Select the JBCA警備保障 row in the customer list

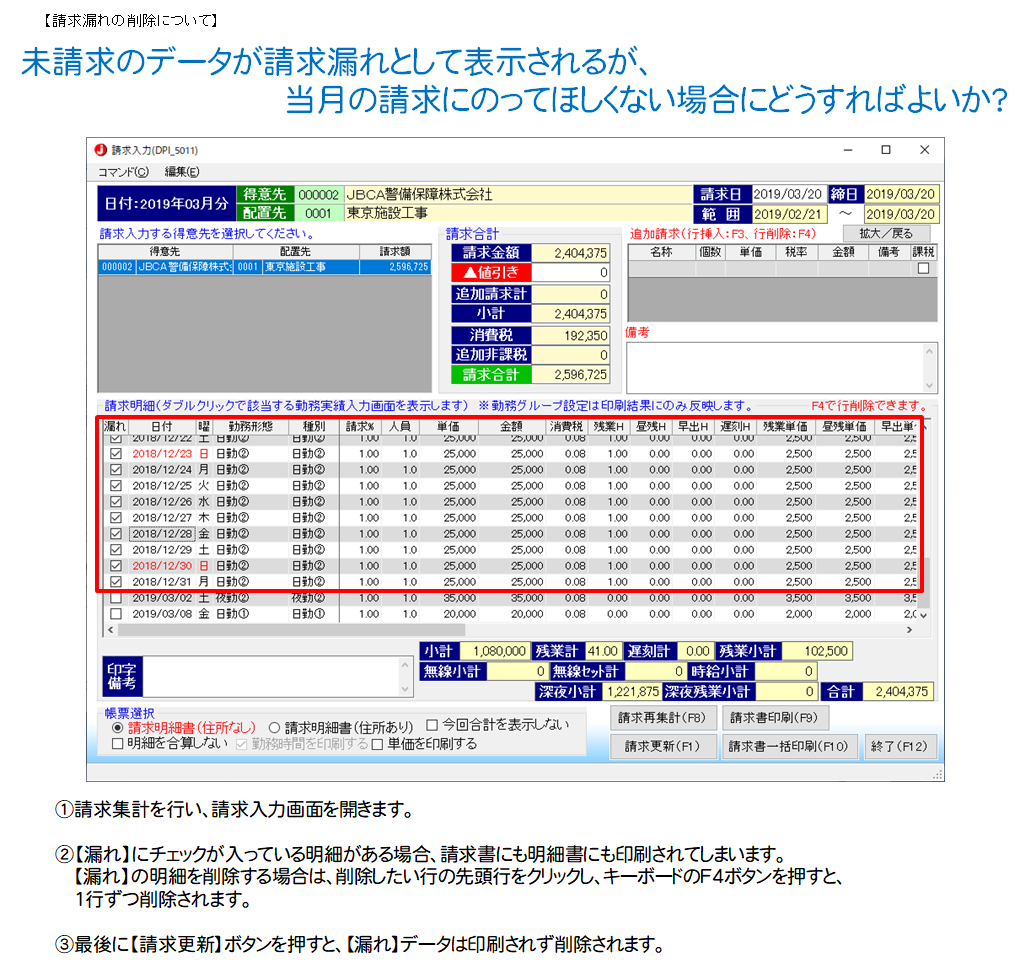[264, 268]
